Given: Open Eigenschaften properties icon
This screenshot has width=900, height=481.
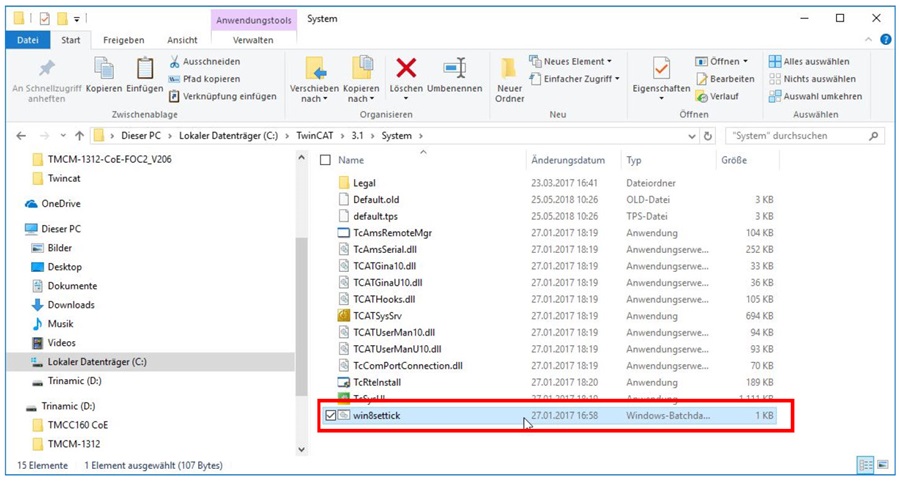Looking at the screenshot, I should point(661,69).
